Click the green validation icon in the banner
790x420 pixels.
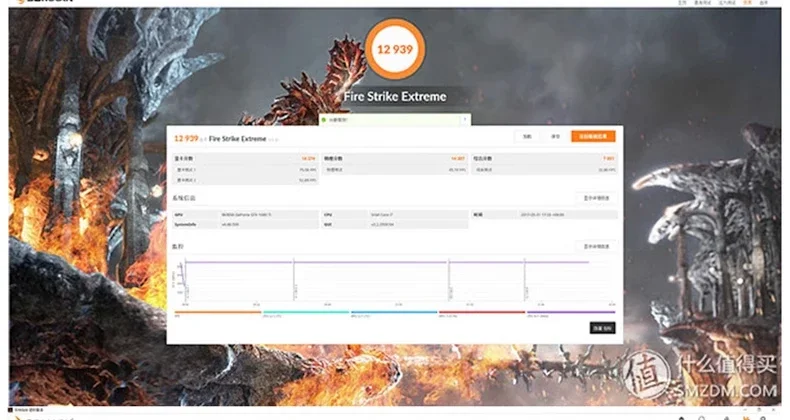coord(324,118)
